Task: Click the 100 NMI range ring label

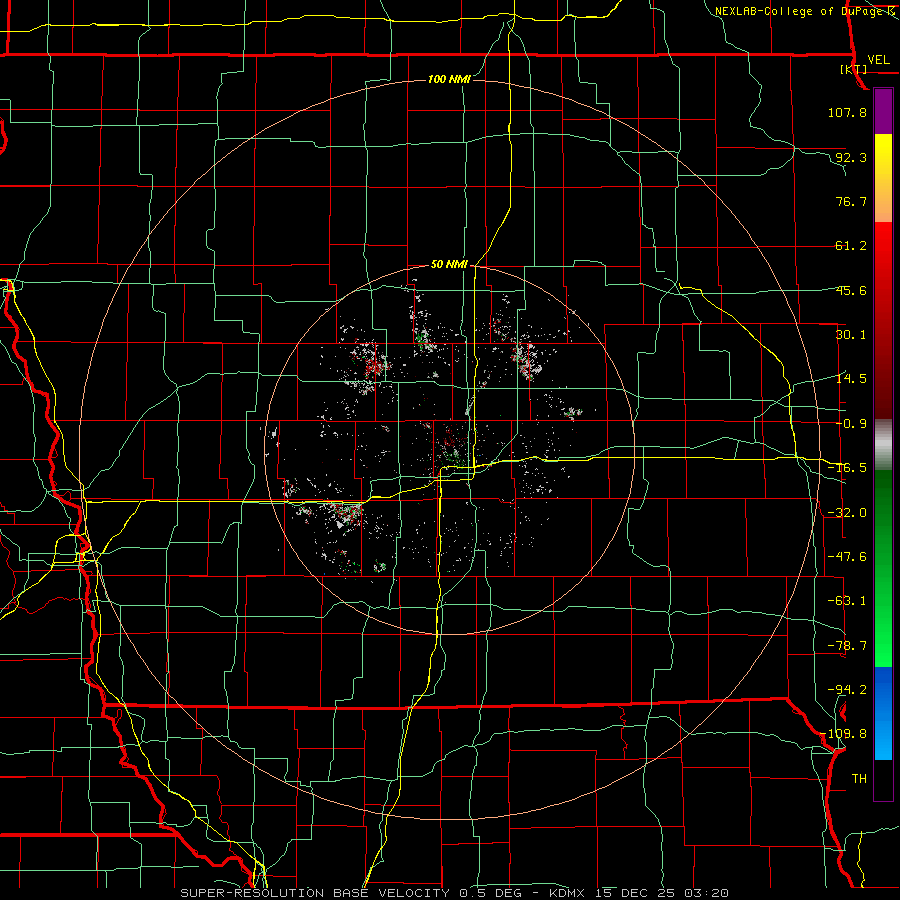Action: (449, 79)
